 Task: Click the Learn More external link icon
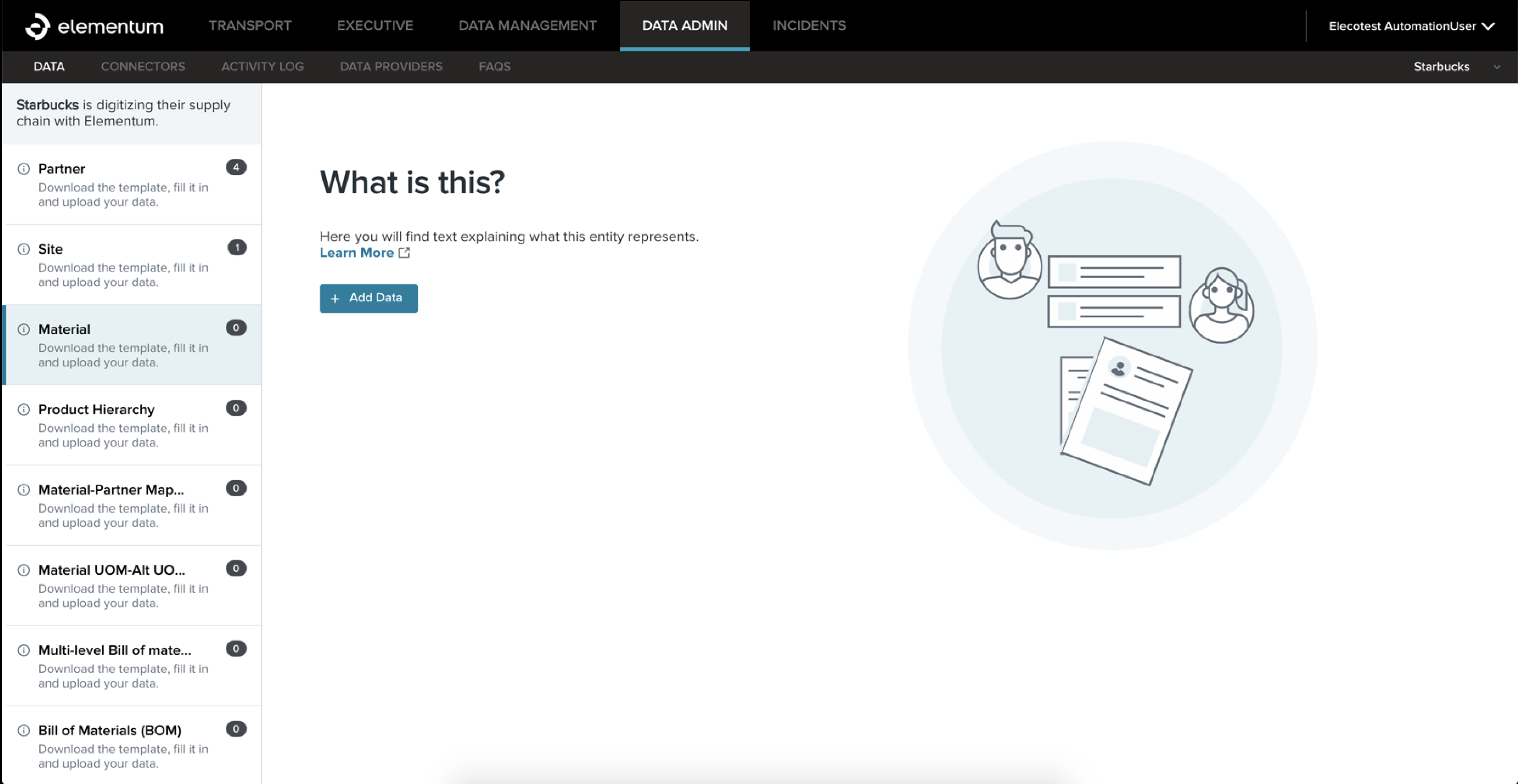click(404, 253)
